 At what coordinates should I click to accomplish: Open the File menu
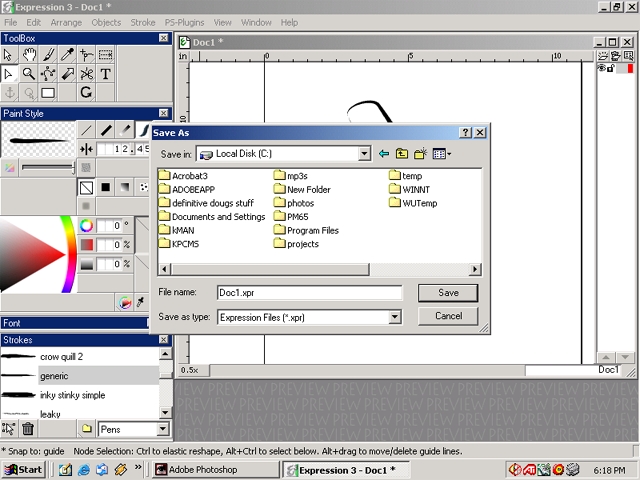click(x=11, y=22)
